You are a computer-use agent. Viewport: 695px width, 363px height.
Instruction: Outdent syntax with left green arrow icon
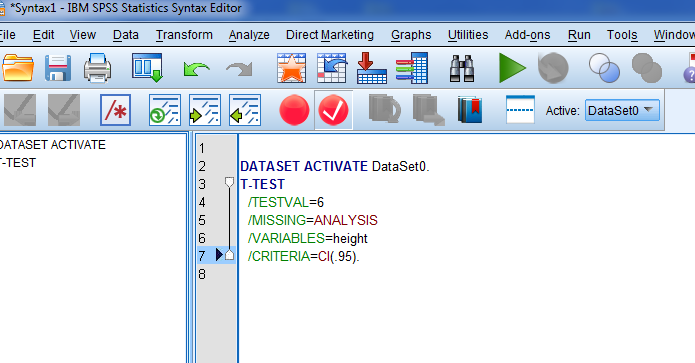[x=245, y=109]
